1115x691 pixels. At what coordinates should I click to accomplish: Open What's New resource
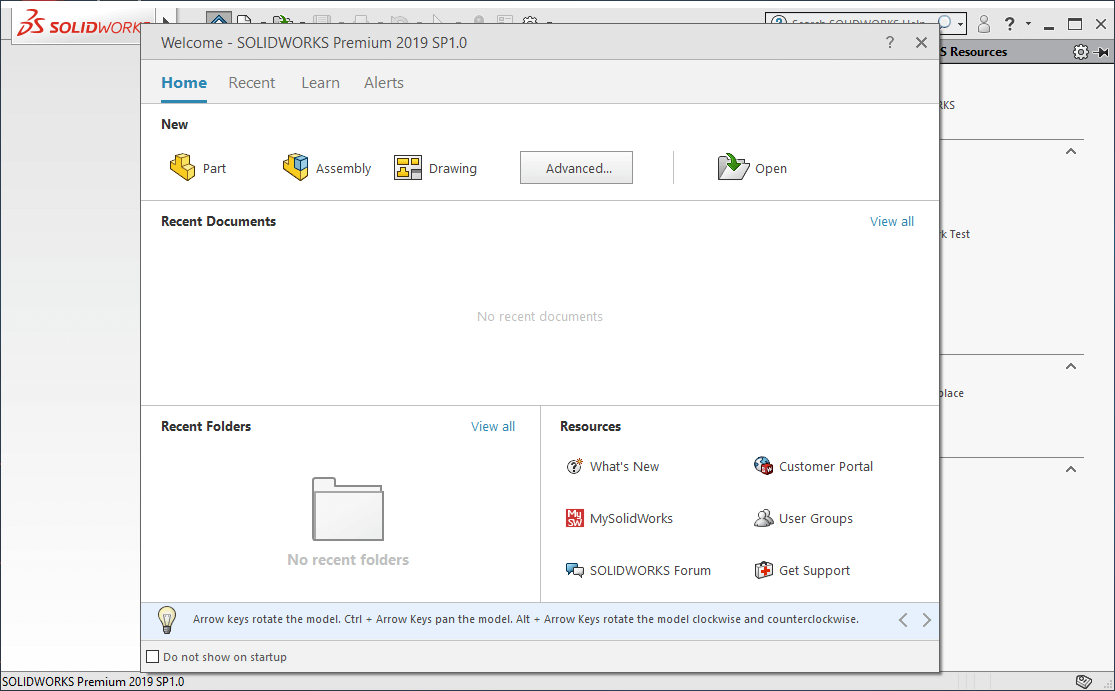click(x=612, y=466)
